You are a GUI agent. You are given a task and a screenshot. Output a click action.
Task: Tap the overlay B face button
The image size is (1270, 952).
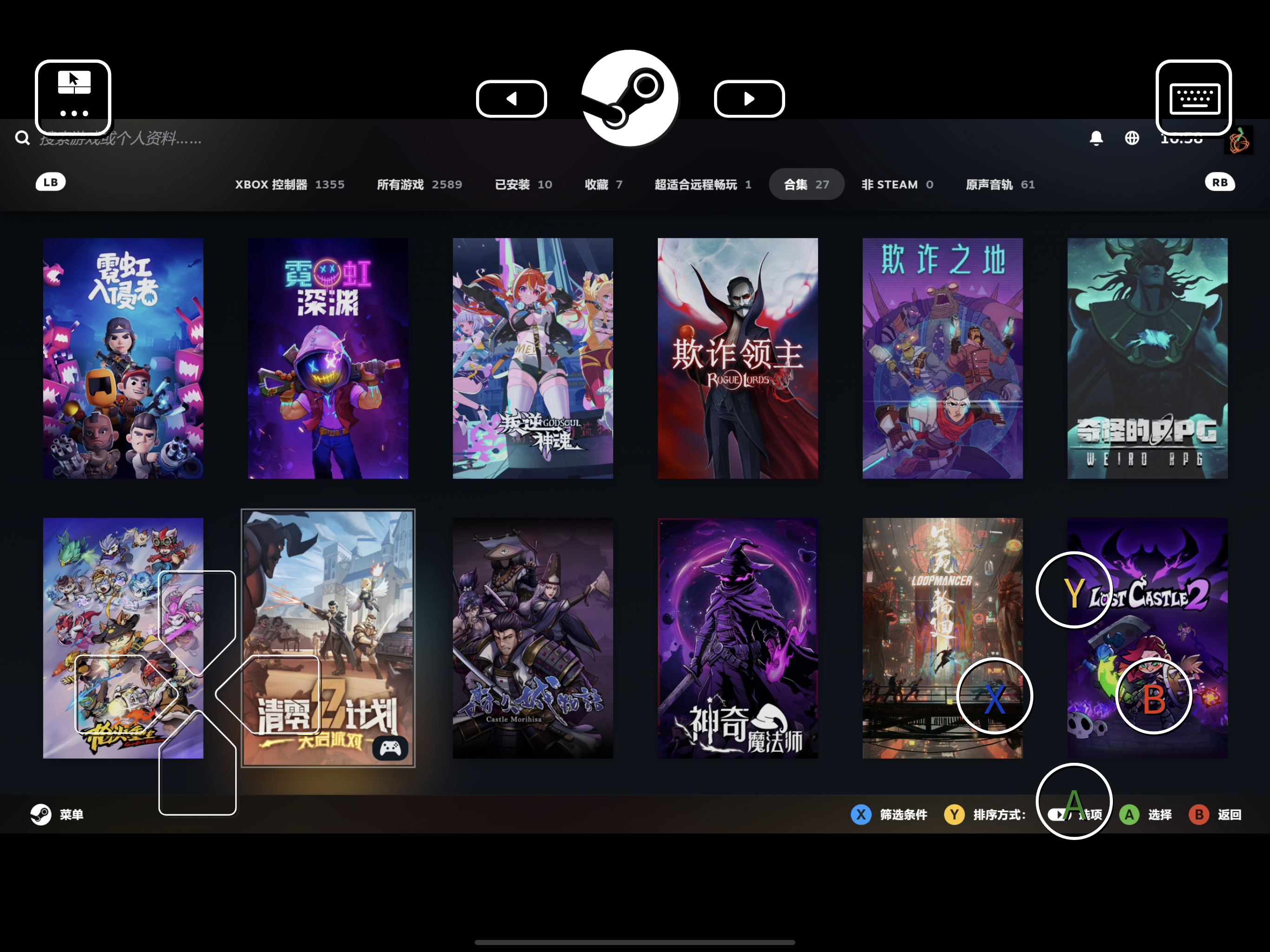pos(1153,696)
